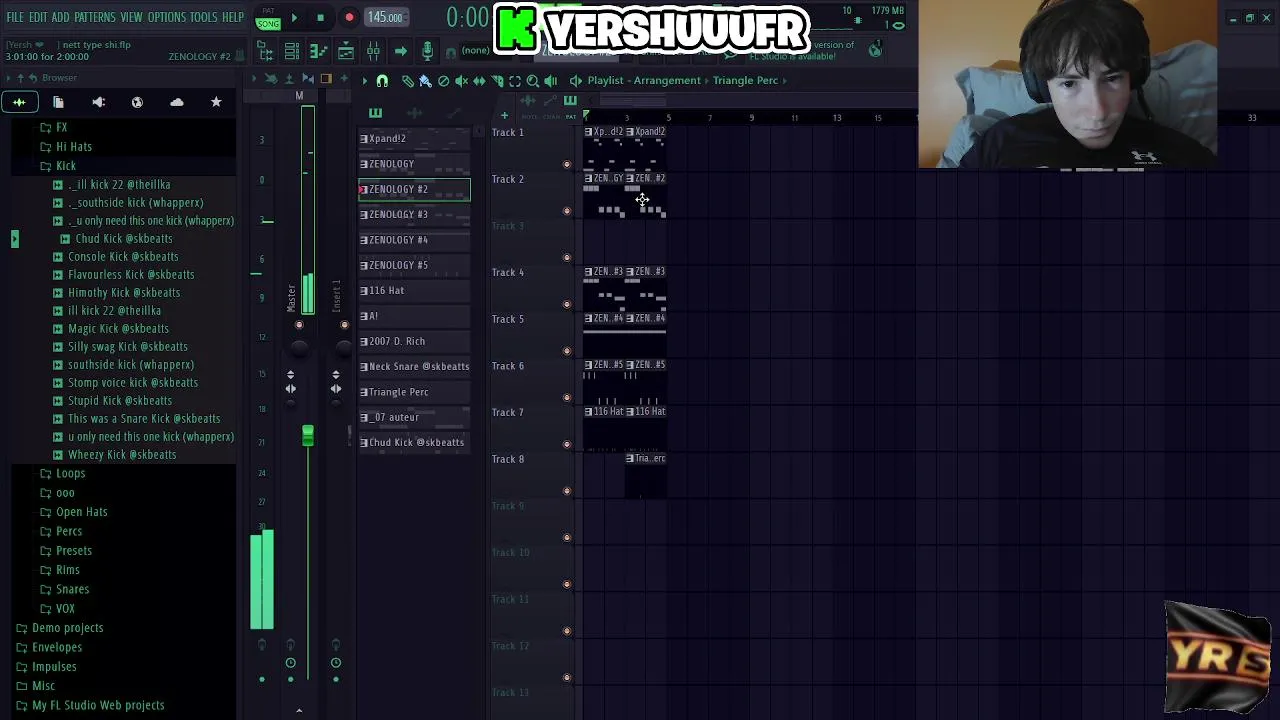Mute Track 1 via its green dot
The height and width of the screenshot is (720, 1280).
tap(567, 165)
